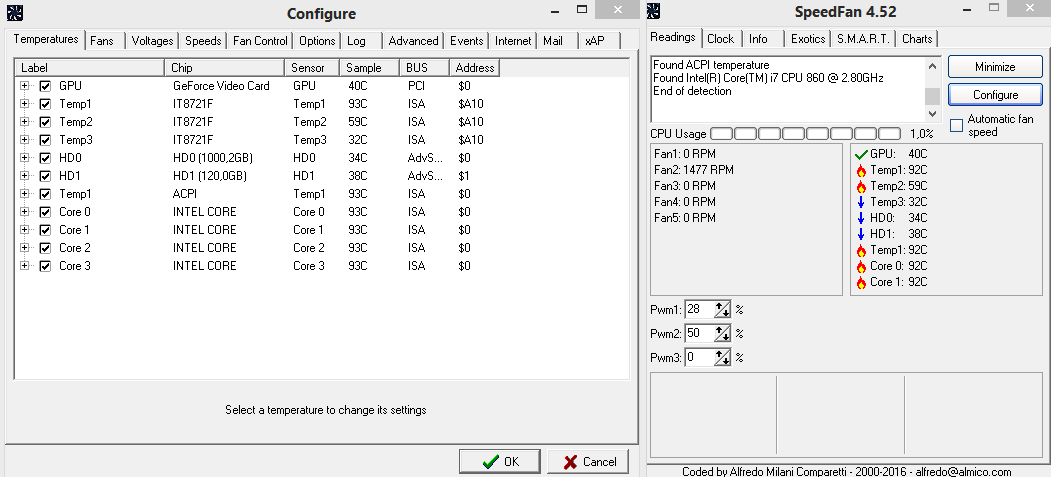The width and height of the screenshot is (1051, 479).
Task: Open the Mail tab
Action: (558, 41)
